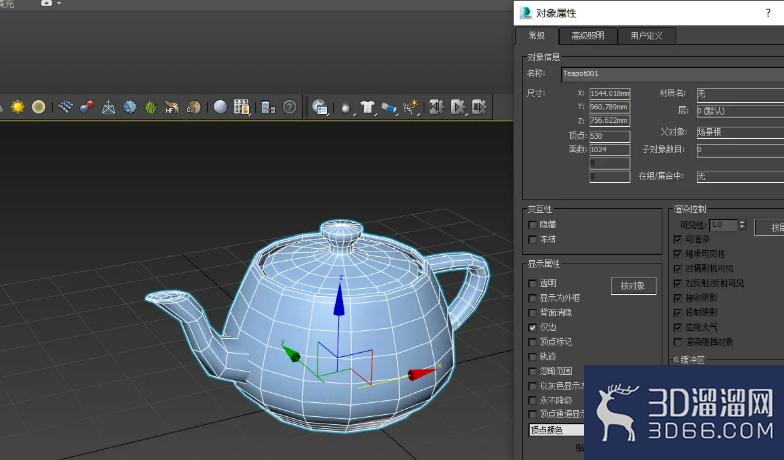
Task: Click the 名称 field containing Teapot001
Action: 672,74
